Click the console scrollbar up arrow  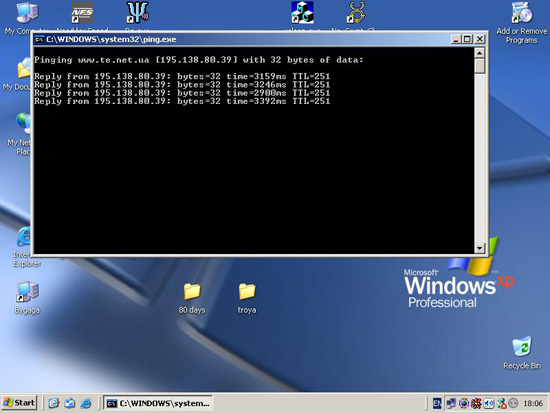pos(479,53)
